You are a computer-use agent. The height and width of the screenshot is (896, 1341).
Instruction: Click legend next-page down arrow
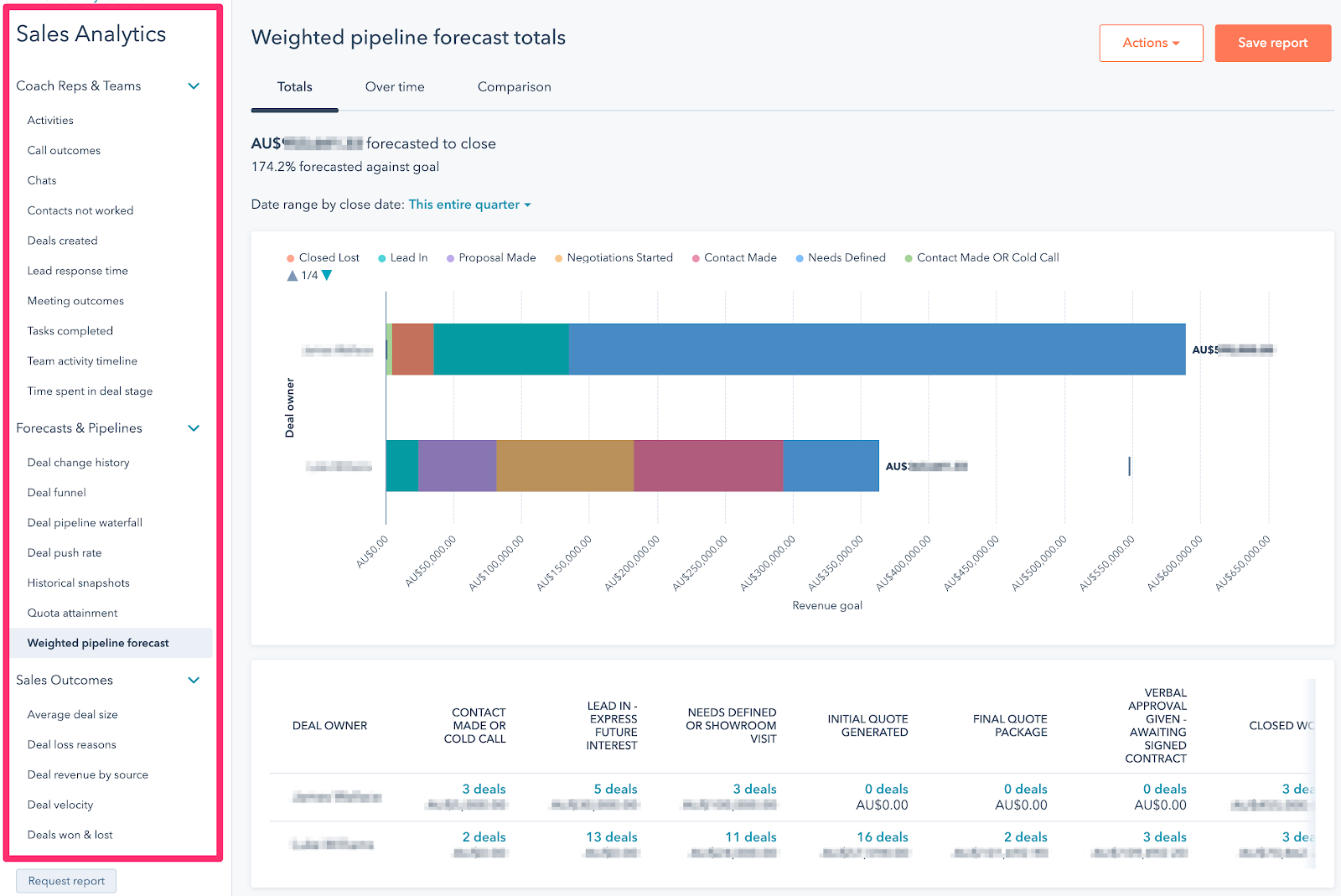pos(327,275)
